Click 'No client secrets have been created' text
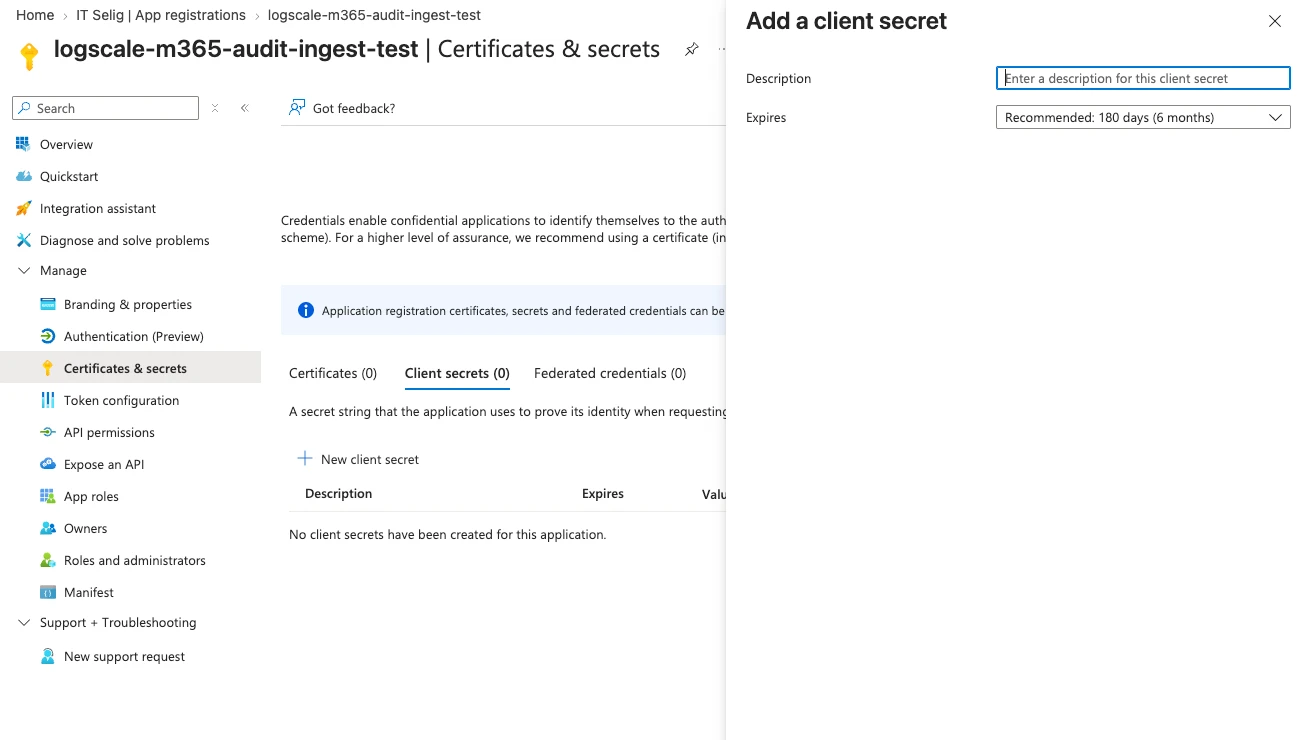This screenshot has height=740, width=1308. pyautogui.click(x=448, y=534)
